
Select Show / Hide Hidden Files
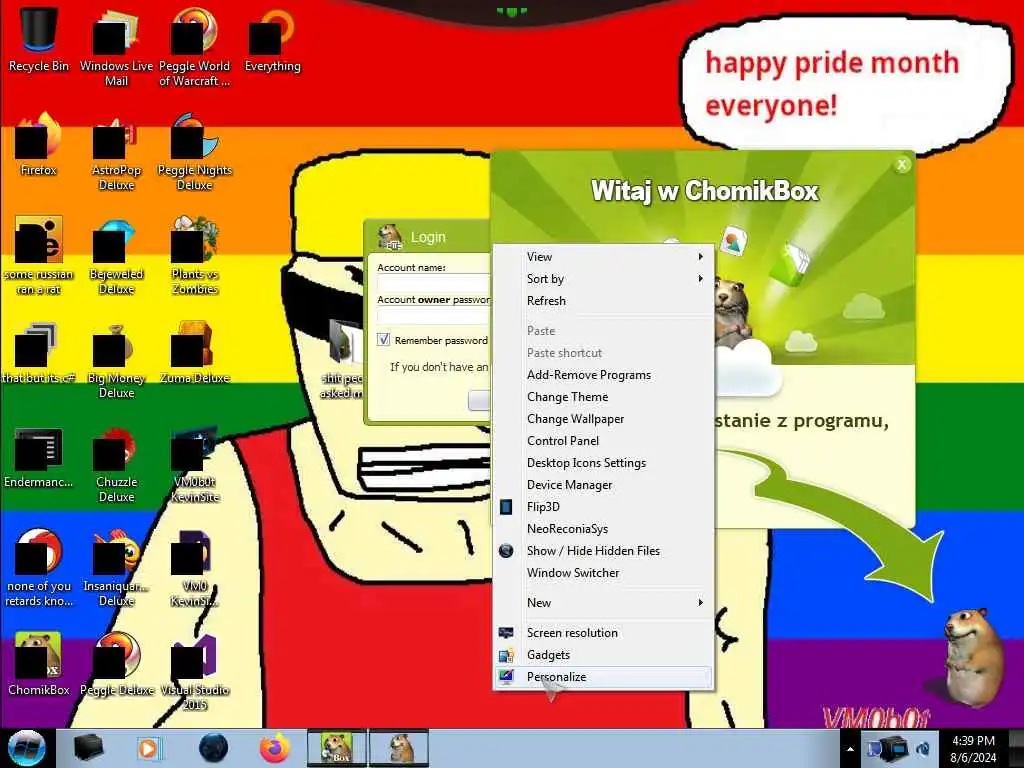603,551
